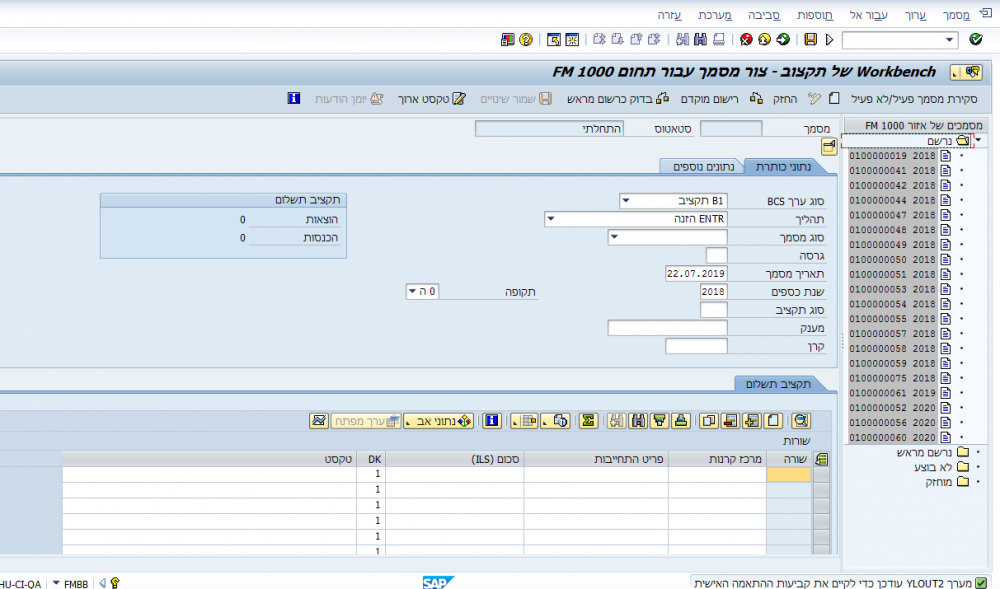Click the blue info icon in the application toolbar
The image size is (1000, 589).
tap(293, 98)
